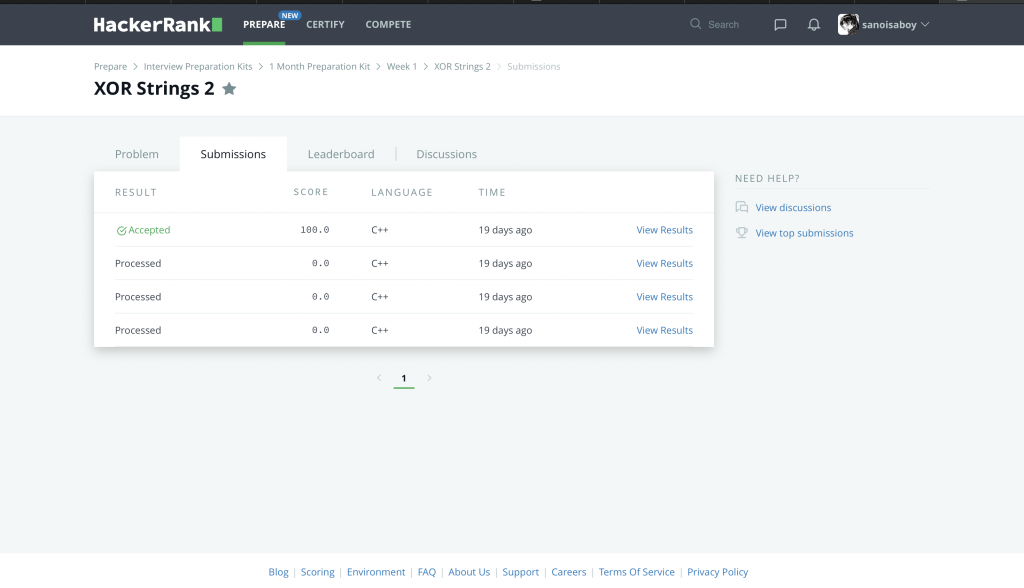
Task: Open the About Us footer link
Action: tap(469, 572)
